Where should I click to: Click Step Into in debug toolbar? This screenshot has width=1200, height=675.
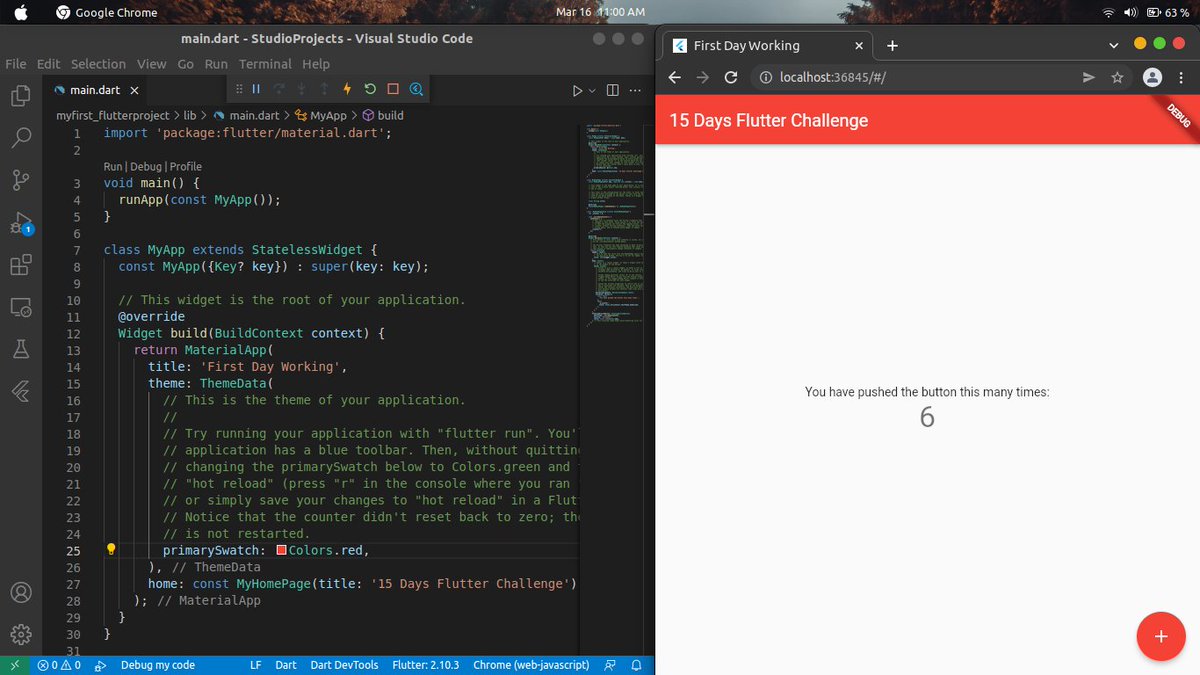click(x=301, y=89)
